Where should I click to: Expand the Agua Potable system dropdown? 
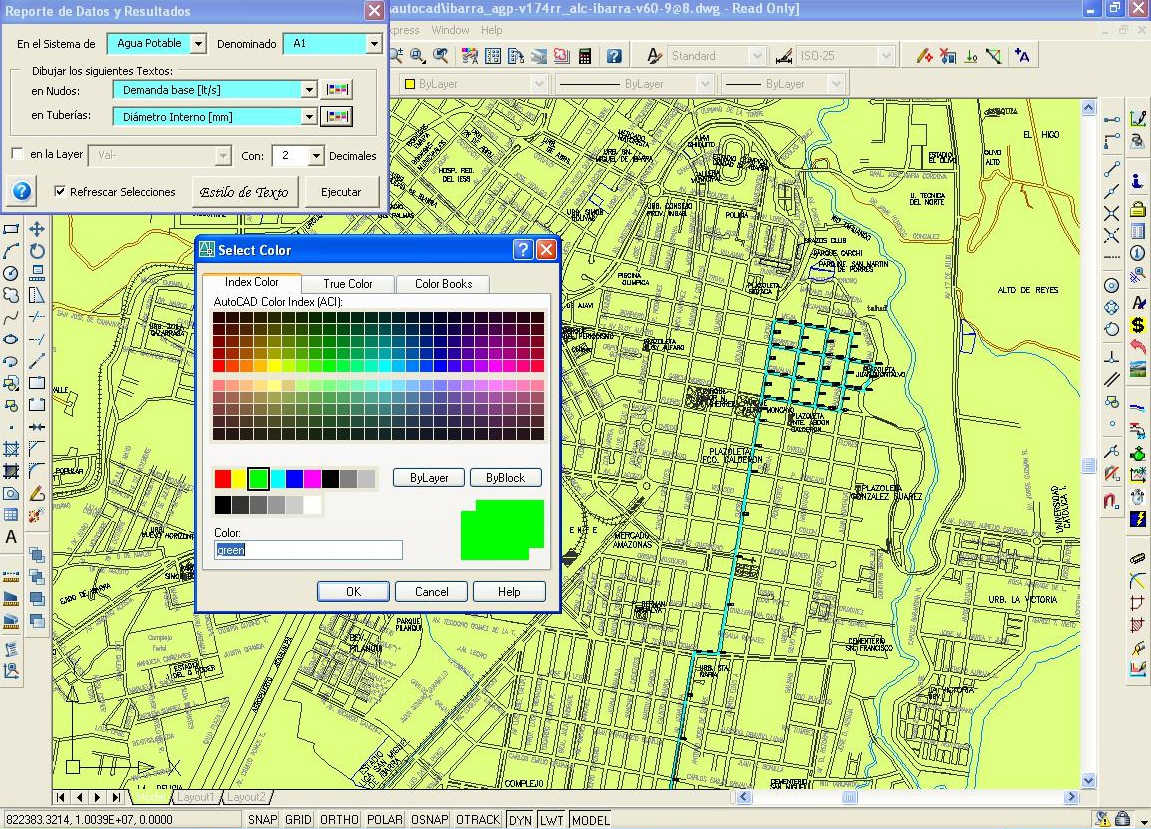(197, 44)
